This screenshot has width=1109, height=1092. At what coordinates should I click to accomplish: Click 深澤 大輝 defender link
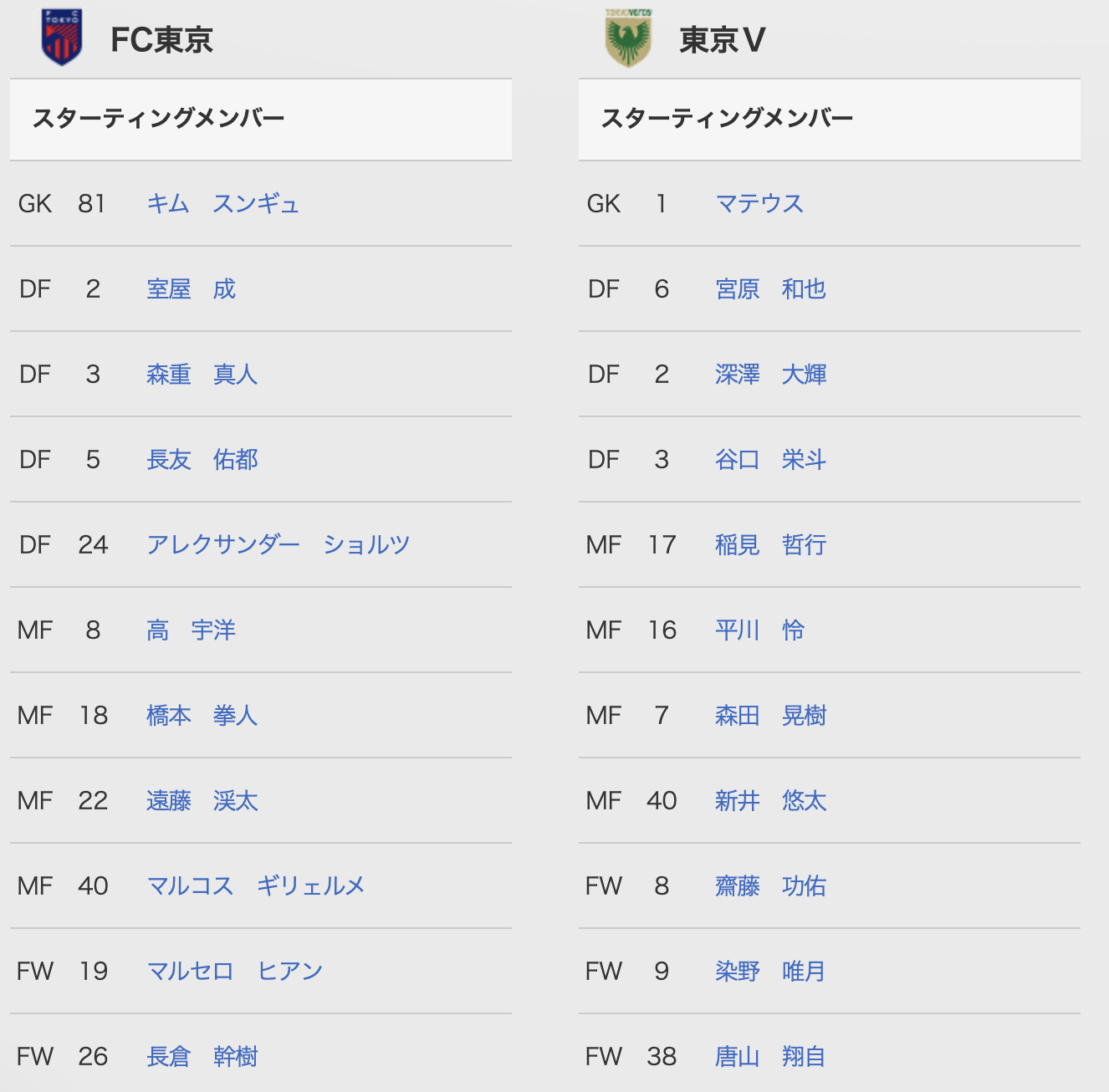[x=771, y=374]
